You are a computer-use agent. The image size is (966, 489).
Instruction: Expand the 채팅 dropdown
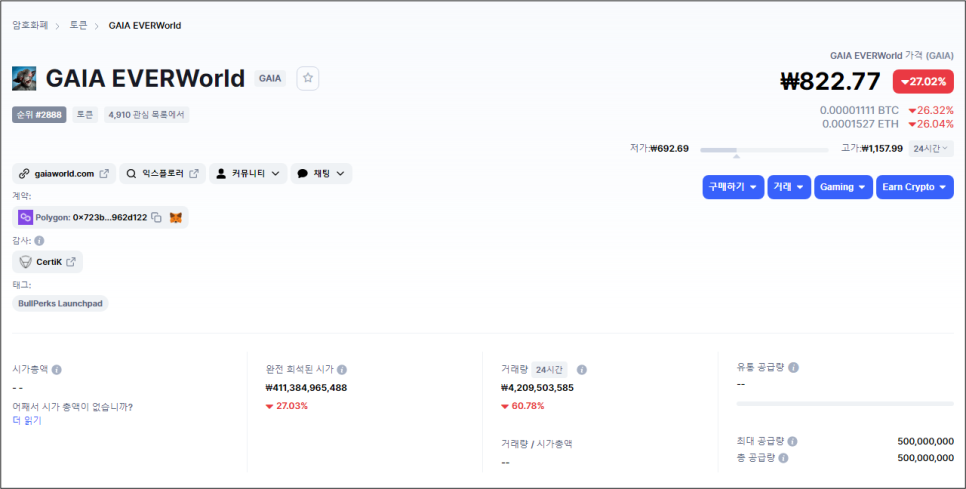pos(321,174)
